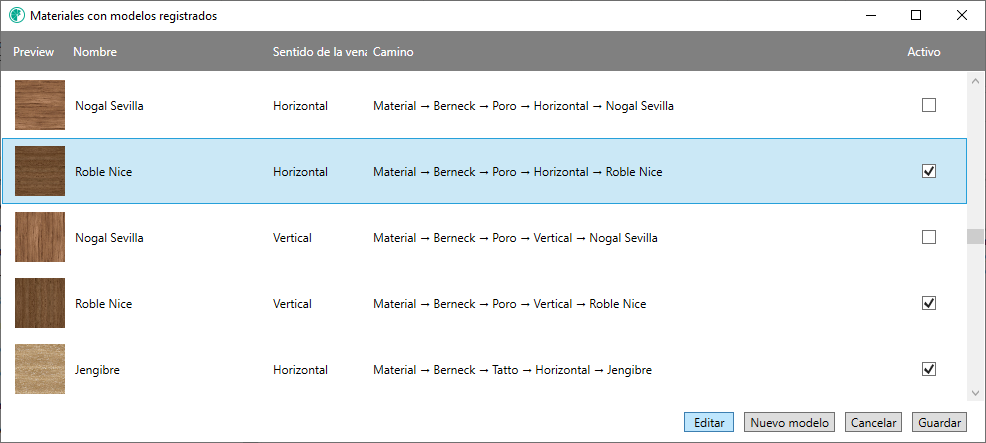Uncheck Activo for Roble Nice Horizontal

(x=929, y=171)
